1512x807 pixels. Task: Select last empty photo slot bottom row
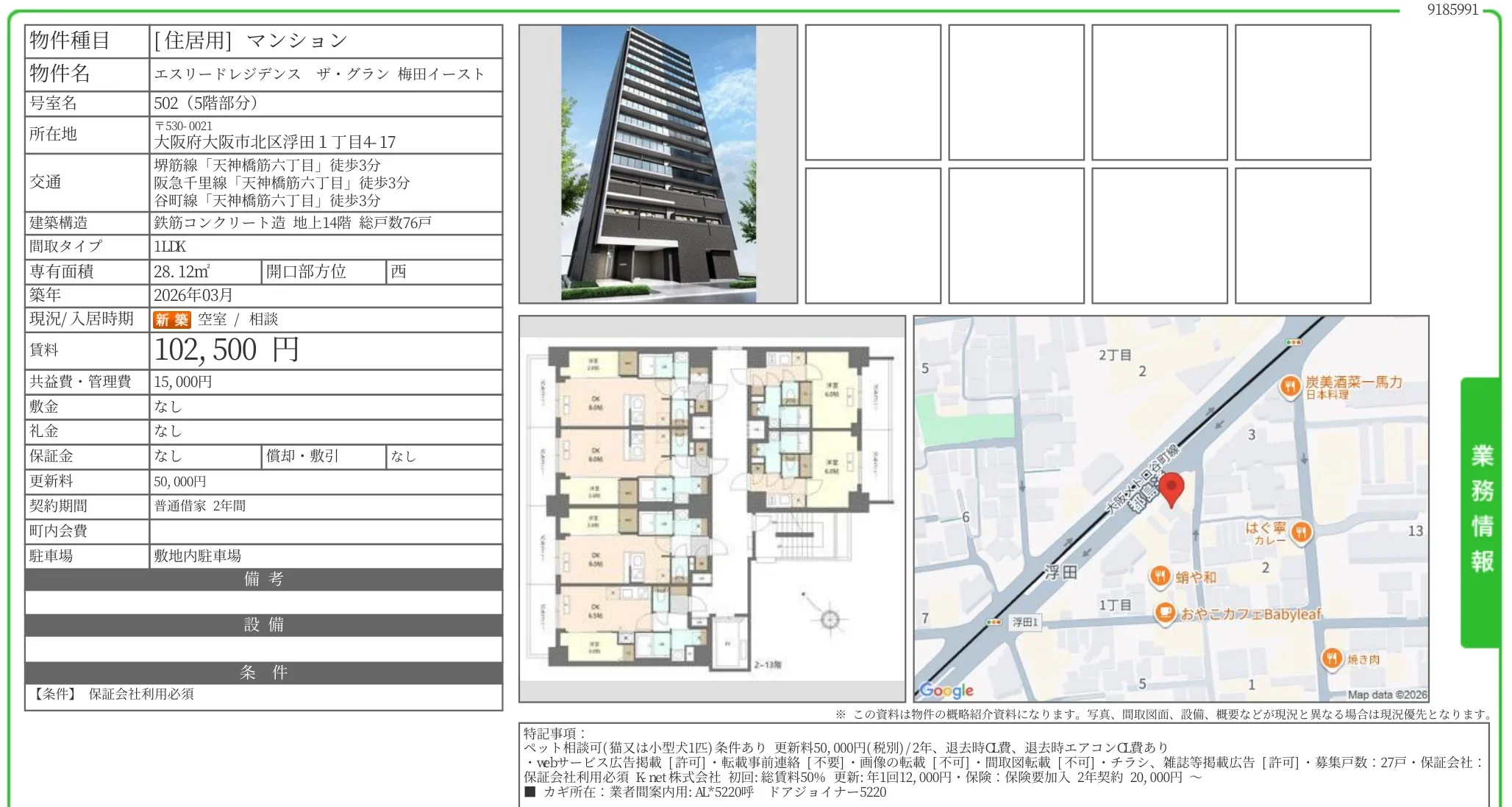pyautogui.click(x=1302, y=235)
